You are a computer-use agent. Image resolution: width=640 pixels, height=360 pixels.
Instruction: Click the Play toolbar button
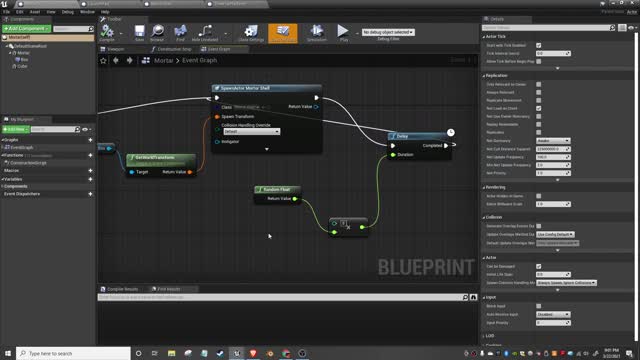tap(343, 31)
